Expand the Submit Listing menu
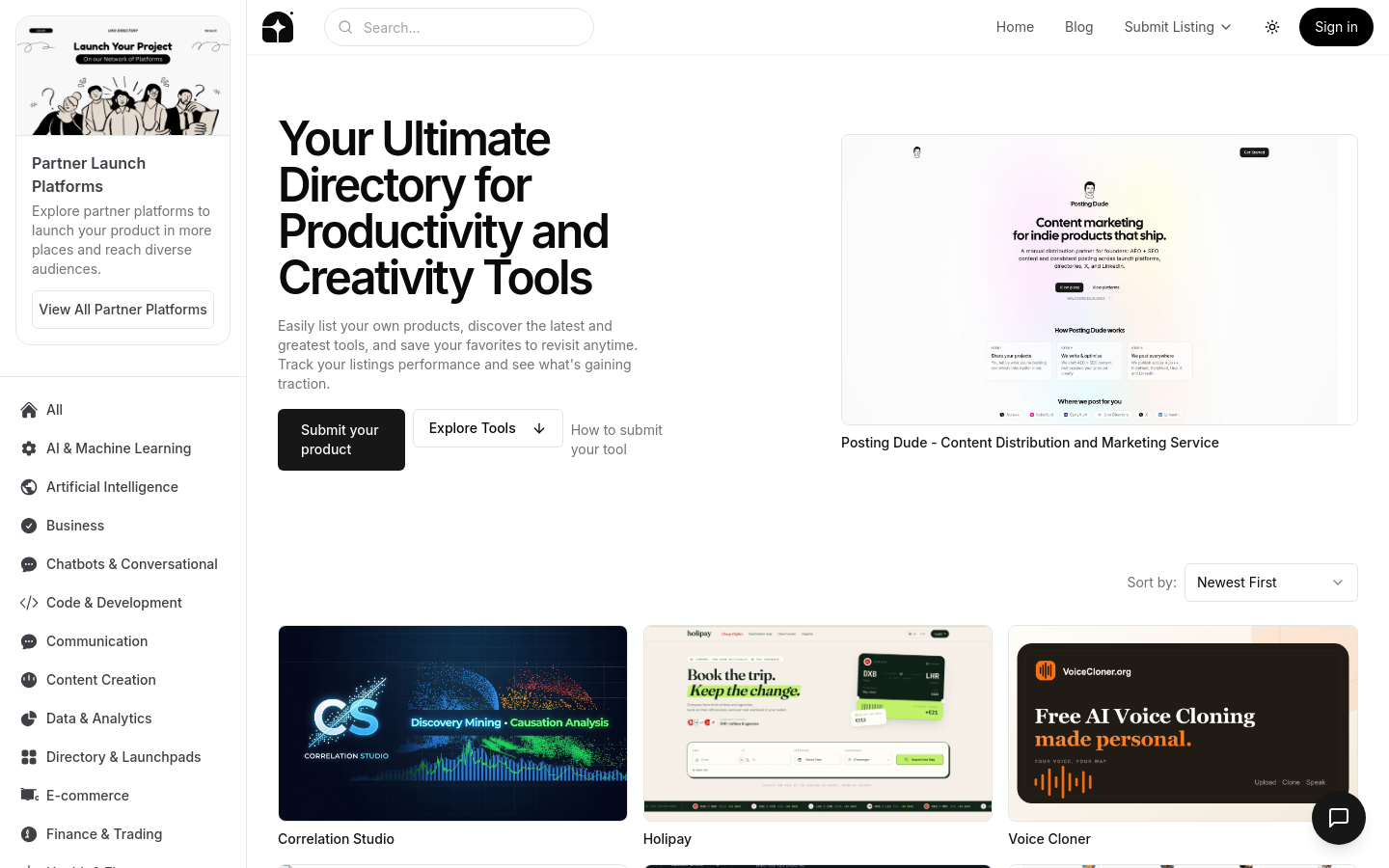 tap(1178, 27)
